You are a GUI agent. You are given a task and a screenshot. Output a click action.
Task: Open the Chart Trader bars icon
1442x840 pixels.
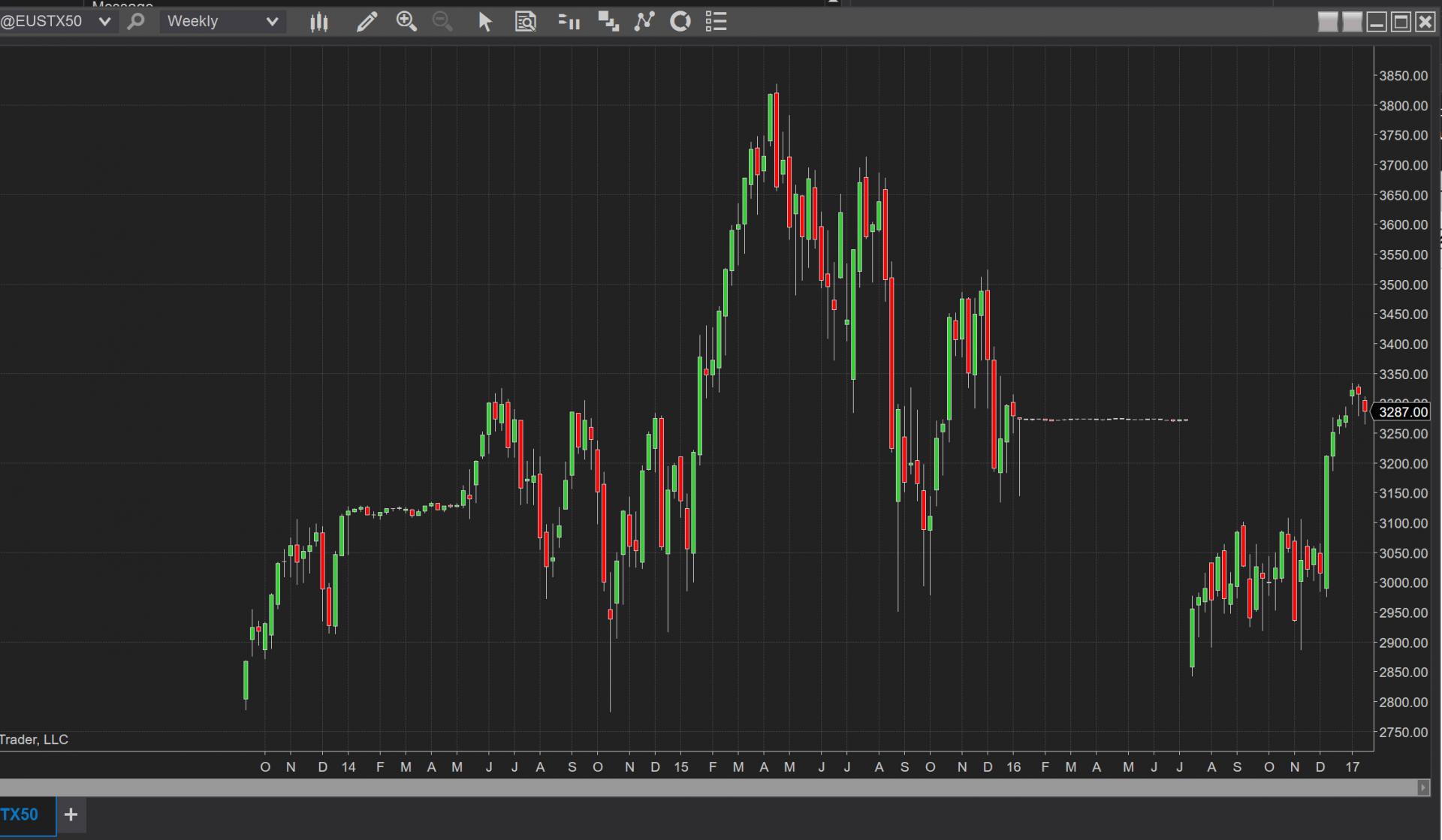[x=569, y=22]
